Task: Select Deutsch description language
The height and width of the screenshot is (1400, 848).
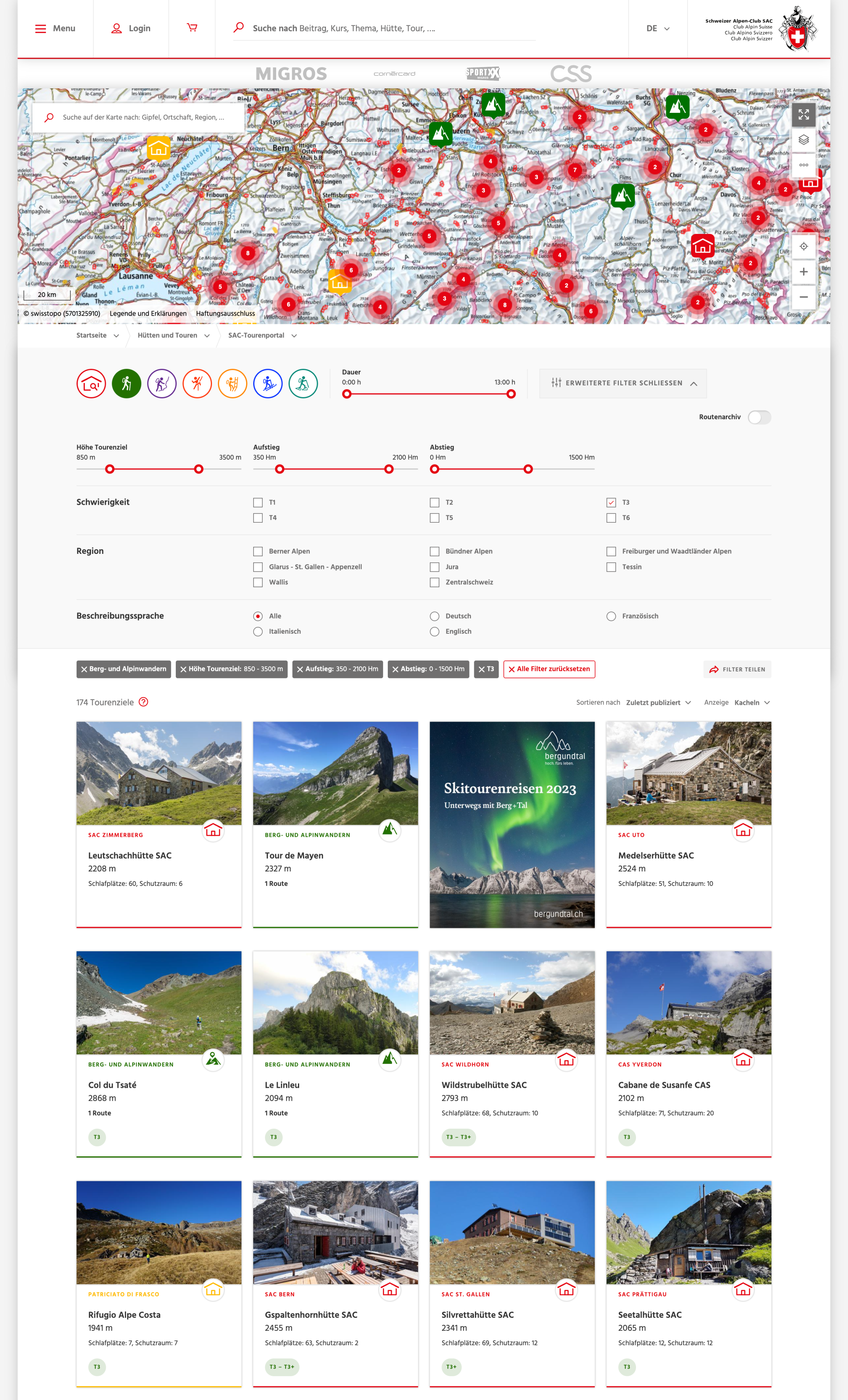Action: [x=435, y=616]
